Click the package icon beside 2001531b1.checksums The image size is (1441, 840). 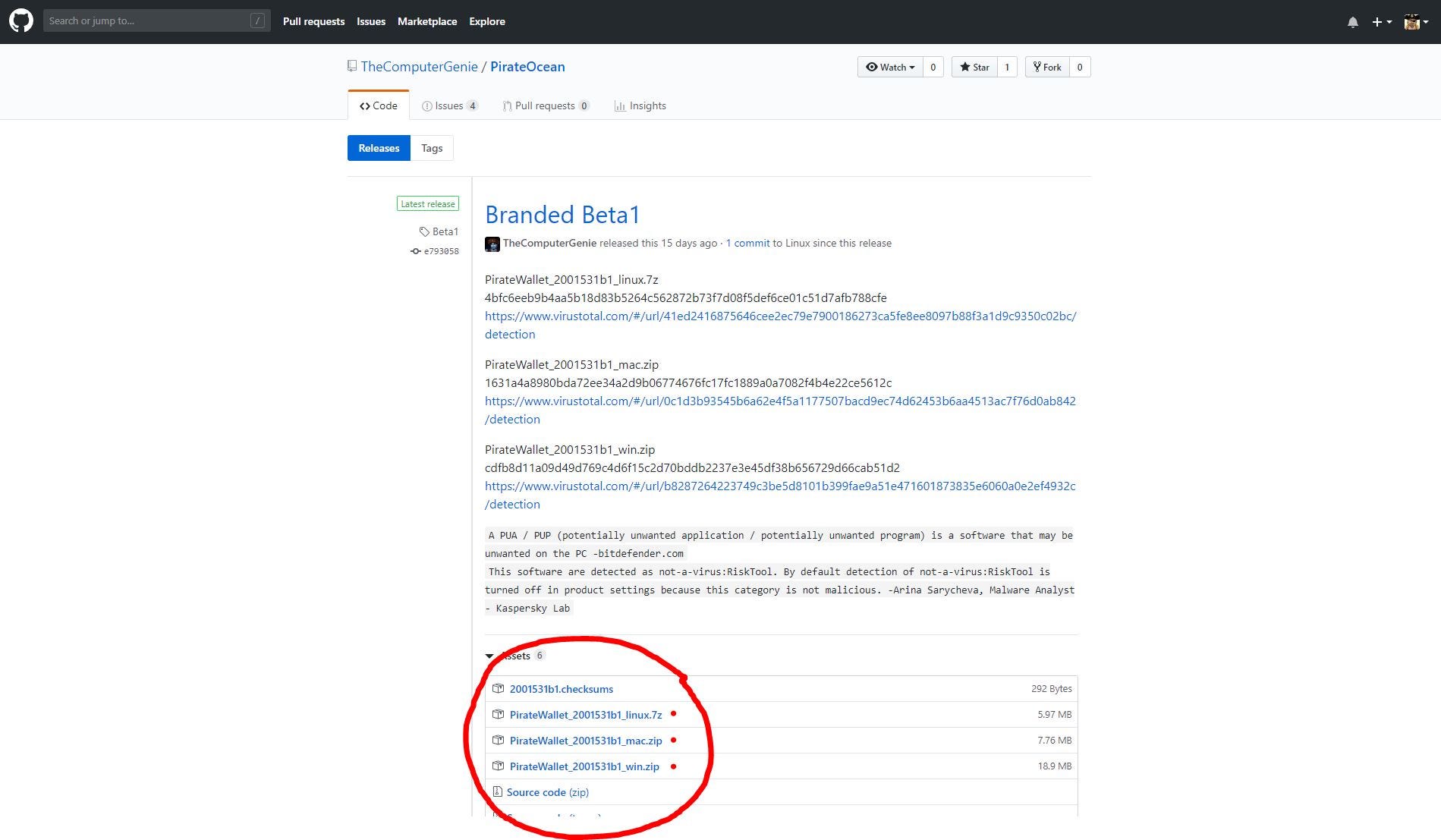click(x=498, y=688)
